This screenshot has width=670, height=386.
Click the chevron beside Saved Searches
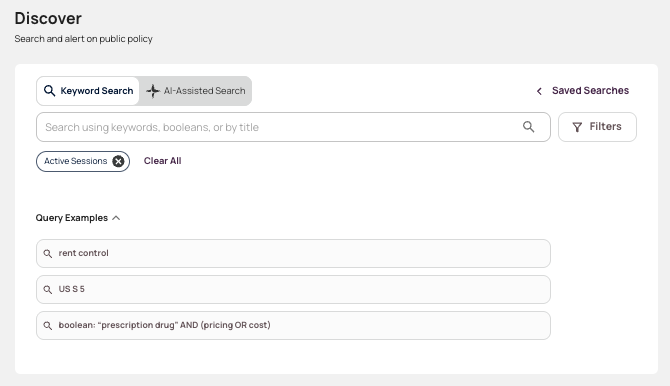pos(539,91)
